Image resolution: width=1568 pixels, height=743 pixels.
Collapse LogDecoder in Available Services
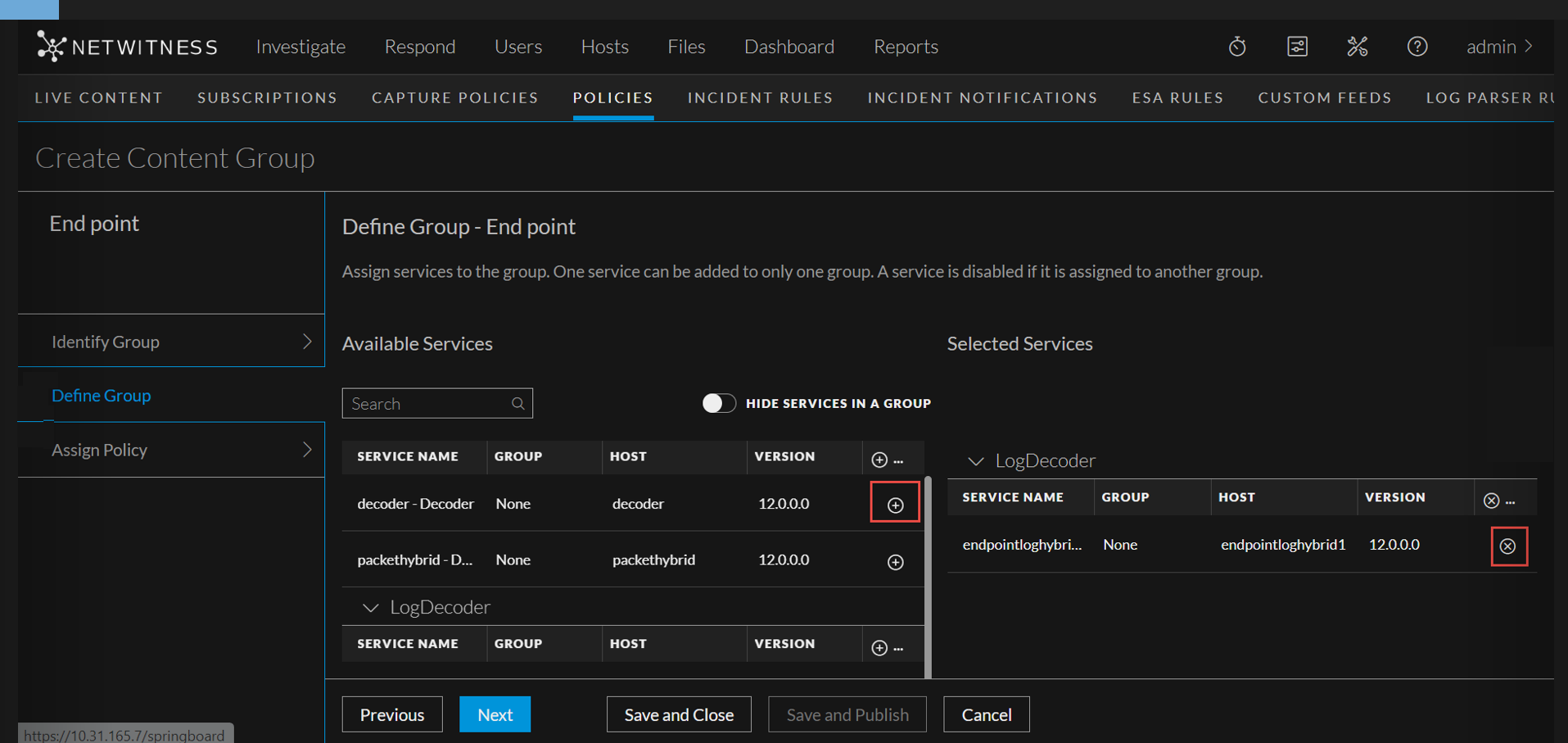click(371, 608)
